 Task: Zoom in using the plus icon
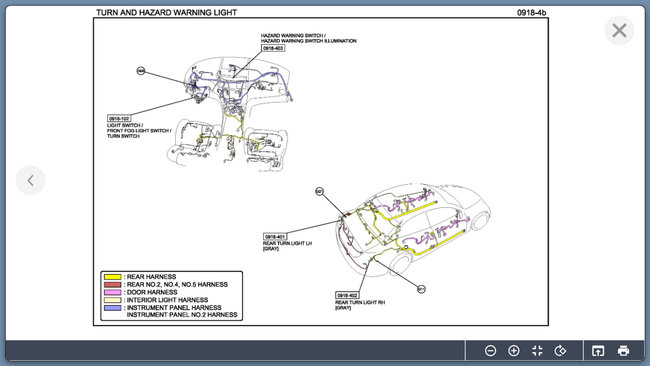[x=514, y=351]
